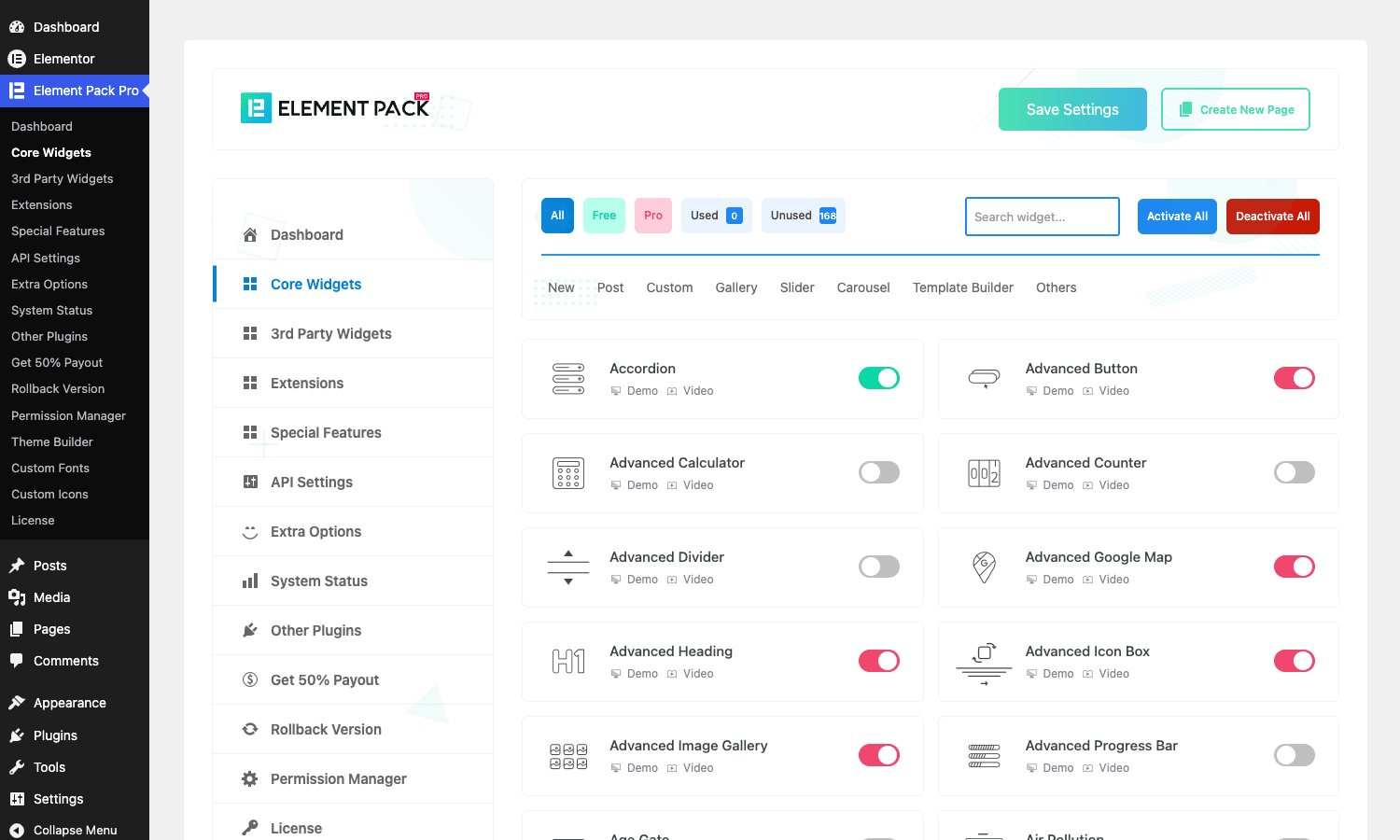Click the Advanced Google Map pin icon
The image size is (1400, 840).
(x=984, y=567)
